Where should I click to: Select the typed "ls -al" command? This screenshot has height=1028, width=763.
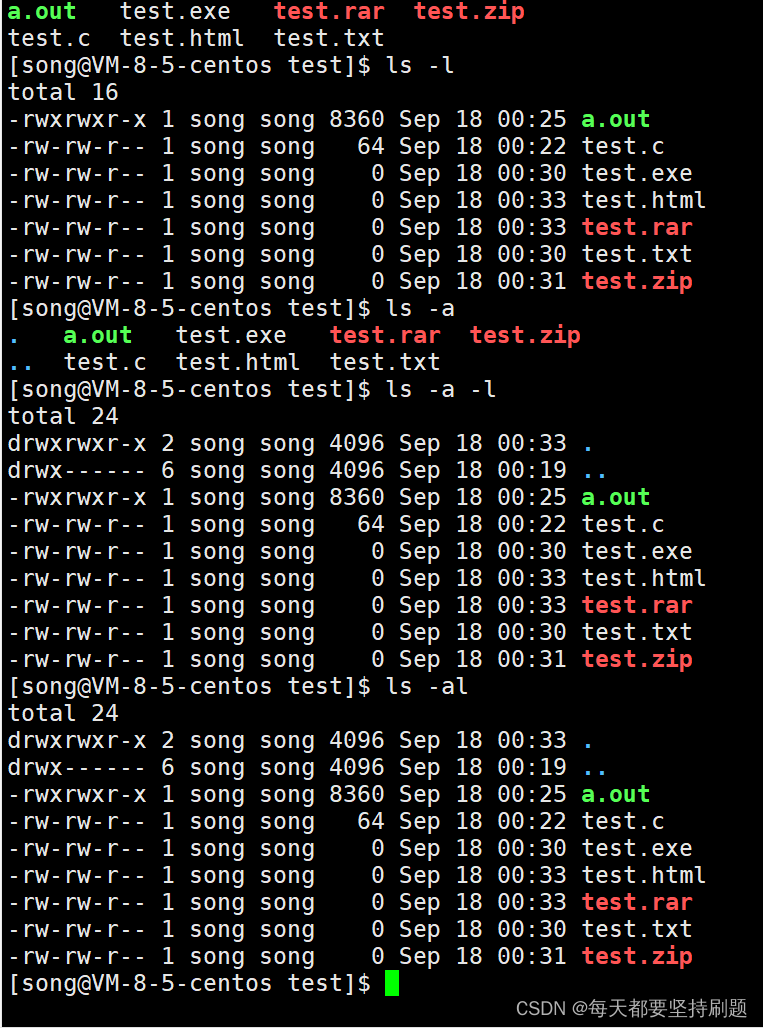coord(427,686)
